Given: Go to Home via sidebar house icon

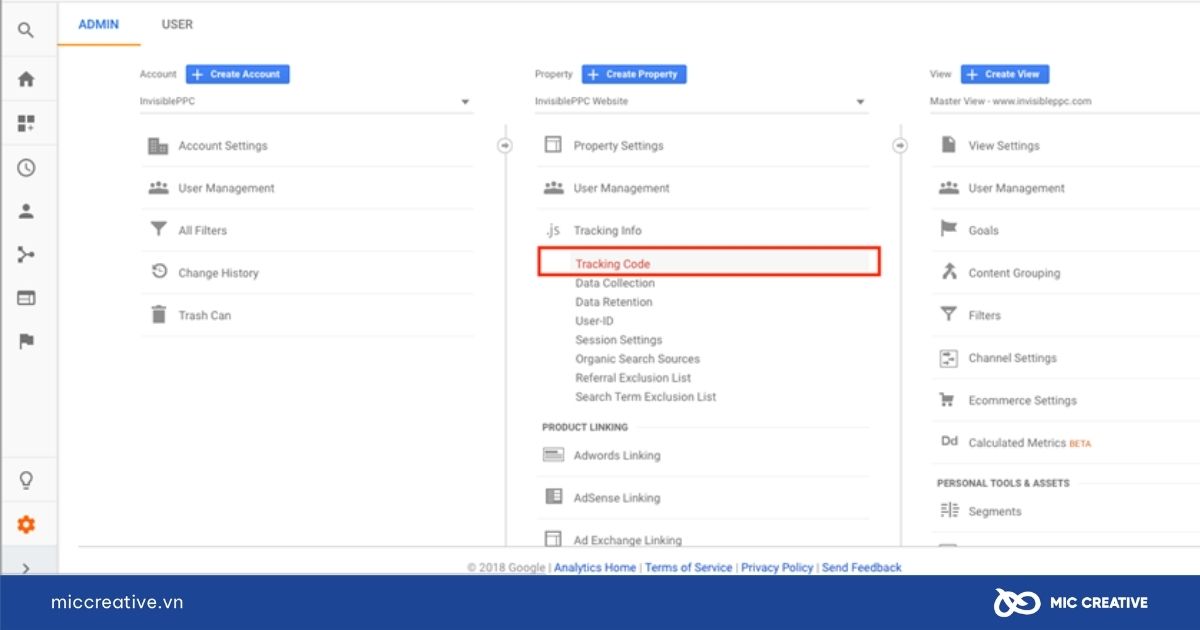Looking at the screenshot, I should [x=26, y=79].
